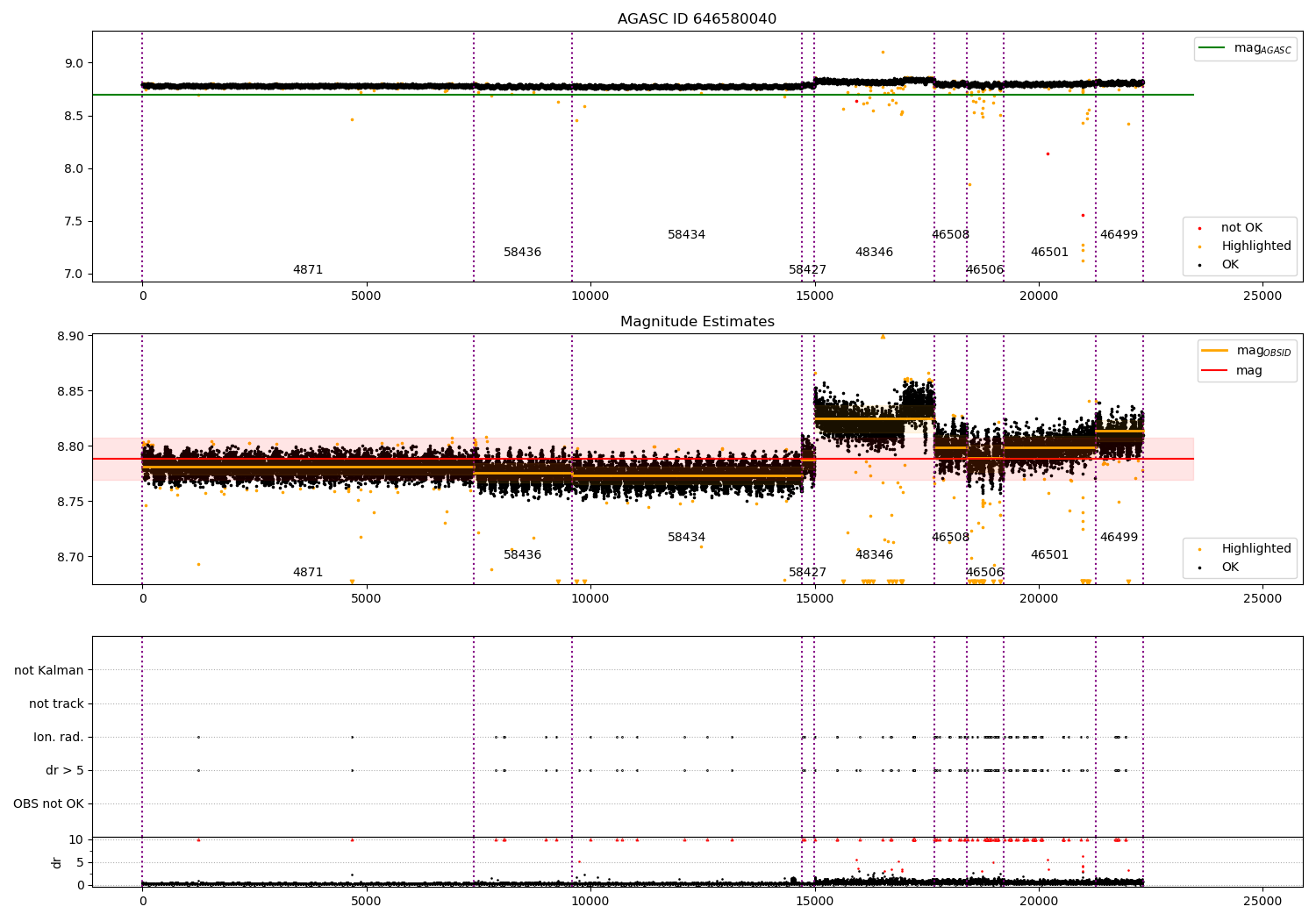Screen dimensions: 1316x921
Task: Select the 7.5 y-axis tick label
Action: coord(74,221)
